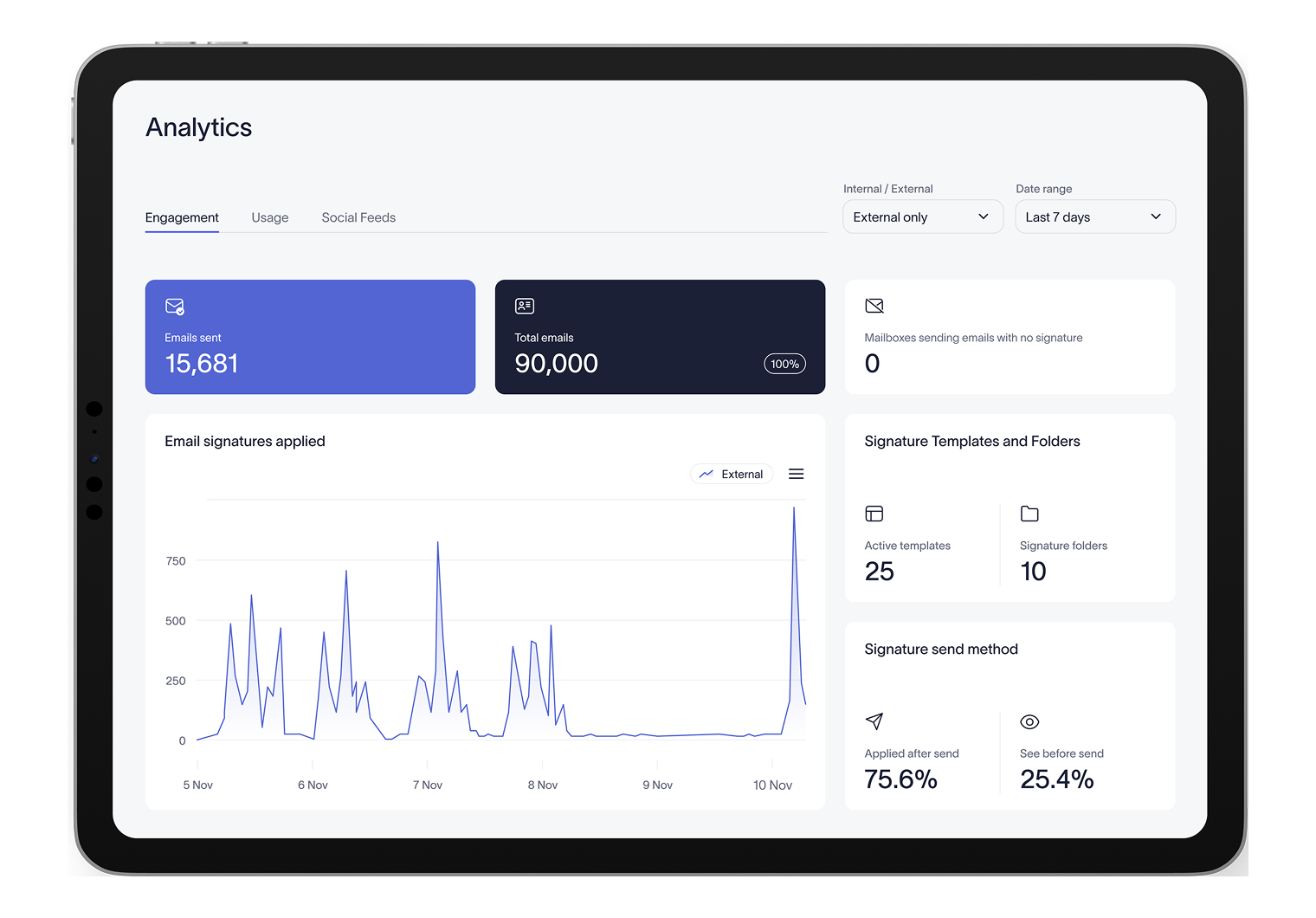This screenshot has height=918, width=1316.
Task: Toggle the External series legend in chart
Action: tap(732, 474)
